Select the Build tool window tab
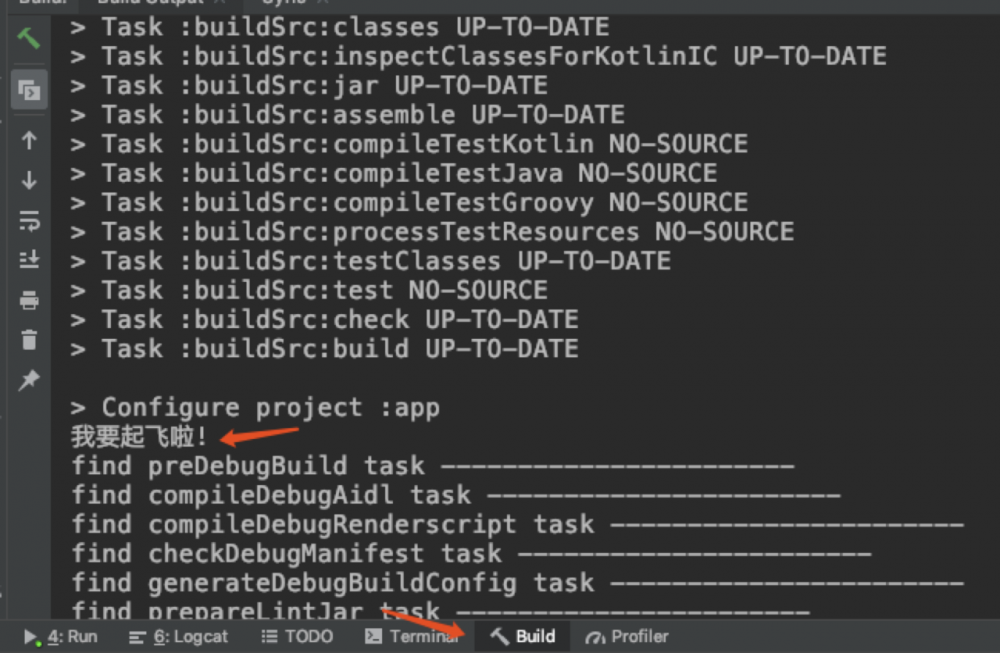The width and height of the screenshot is (1000, 653). coord(523,636)
